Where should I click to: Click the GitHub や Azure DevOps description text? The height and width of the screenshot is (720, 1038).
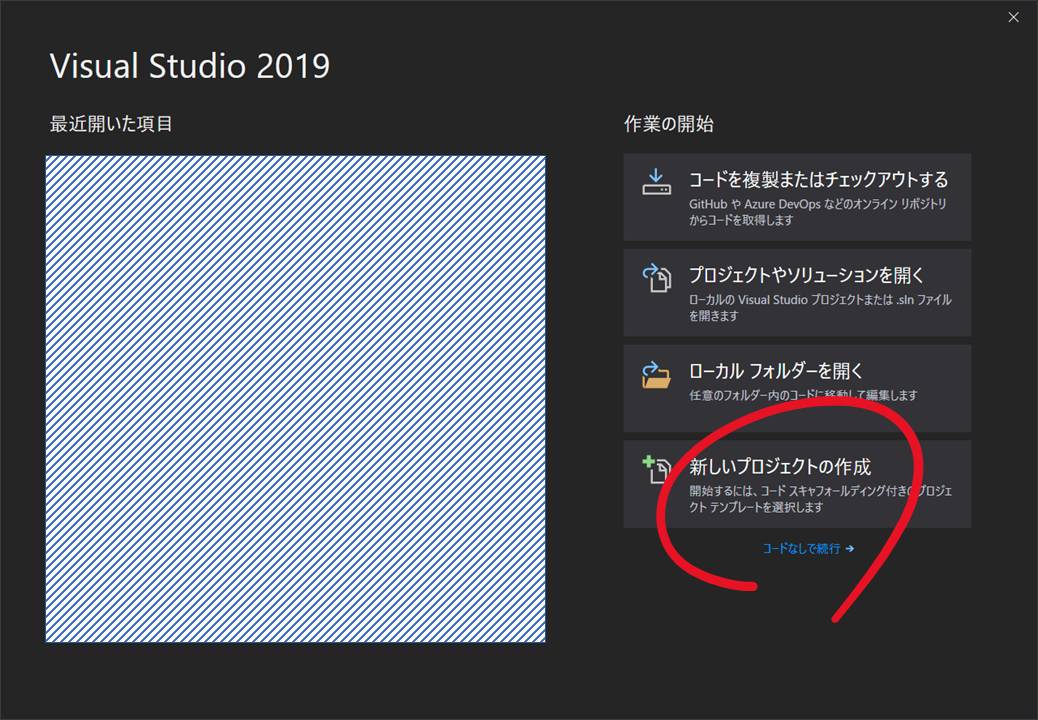(x=818, y=212)
